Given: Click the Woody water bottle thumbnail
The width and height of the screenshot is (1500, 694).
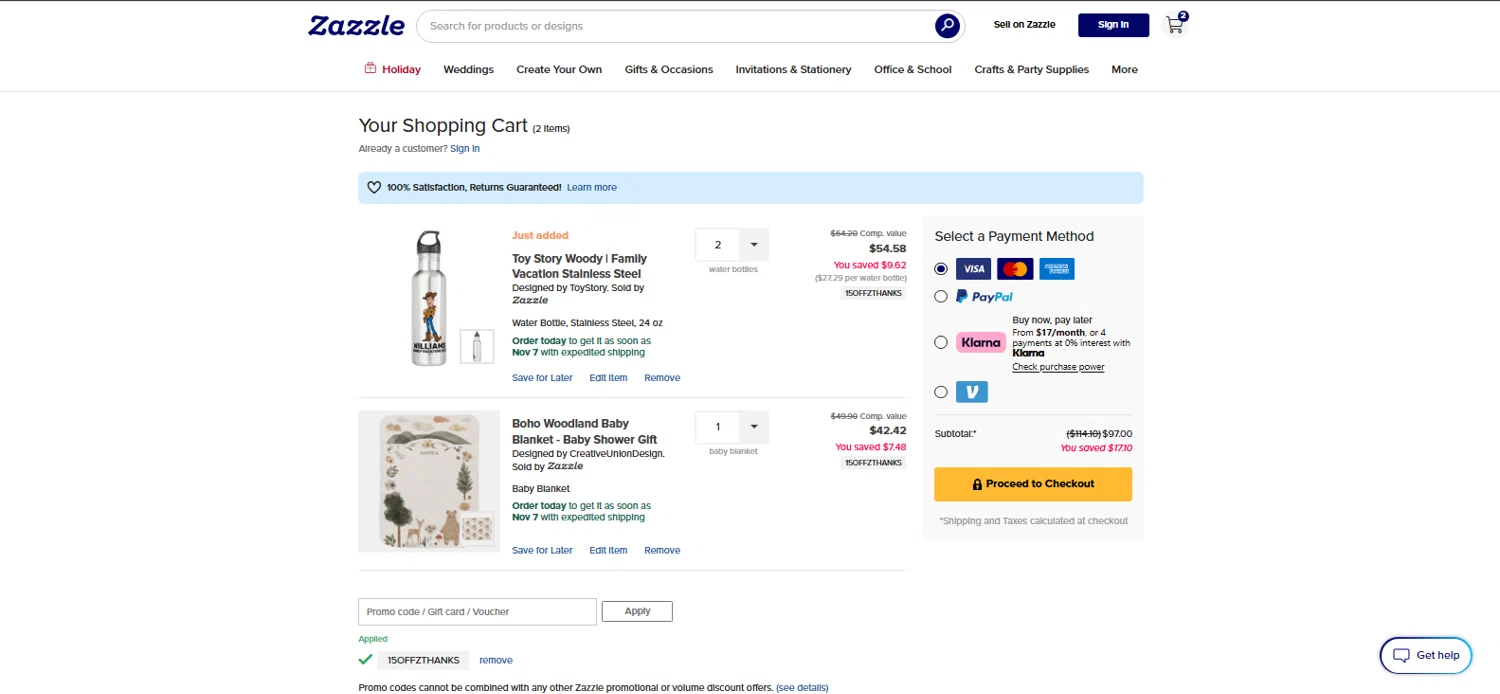Looking at the screenshot, I should (x=477, y=346).
